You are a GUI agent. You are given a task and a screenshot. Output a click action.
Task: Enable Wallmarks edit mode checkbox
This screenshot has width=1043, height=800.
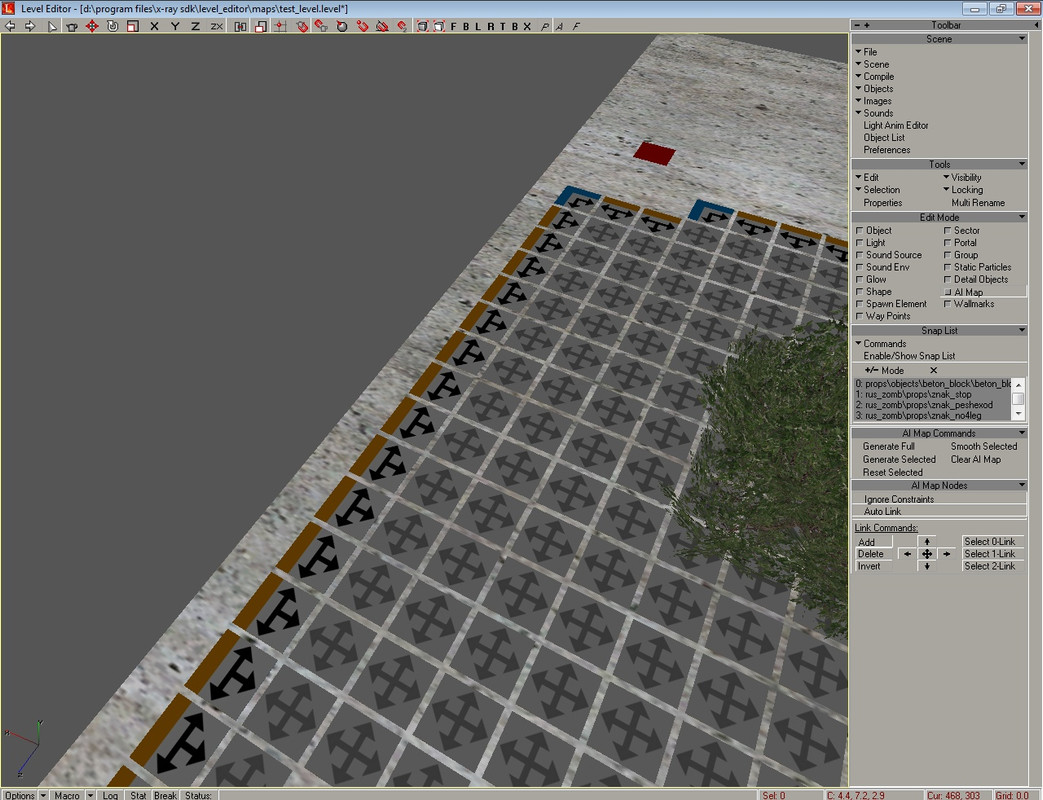click(947, 304)
